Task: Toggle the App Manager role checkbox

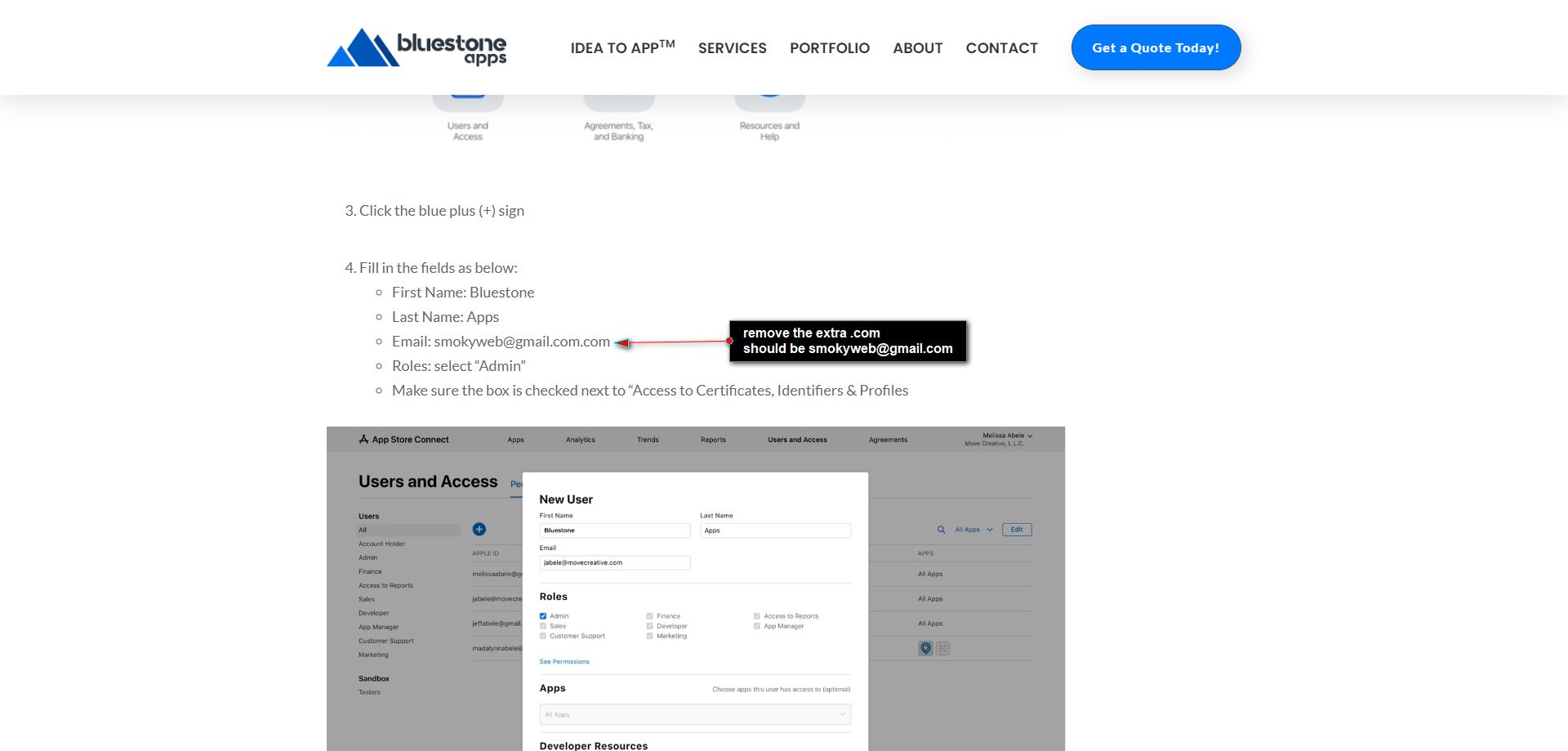Action: coord(757,626)
